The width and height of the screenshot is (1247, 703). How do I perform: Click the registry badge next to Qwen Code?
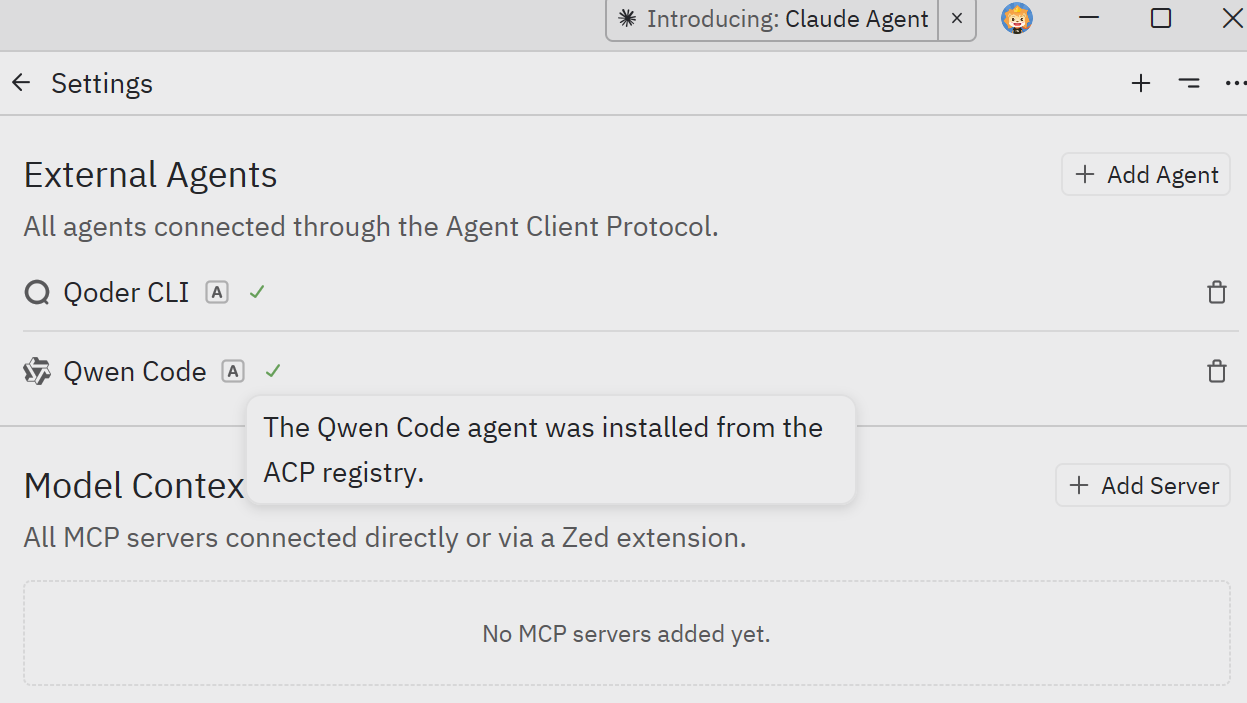click(233, 372)
